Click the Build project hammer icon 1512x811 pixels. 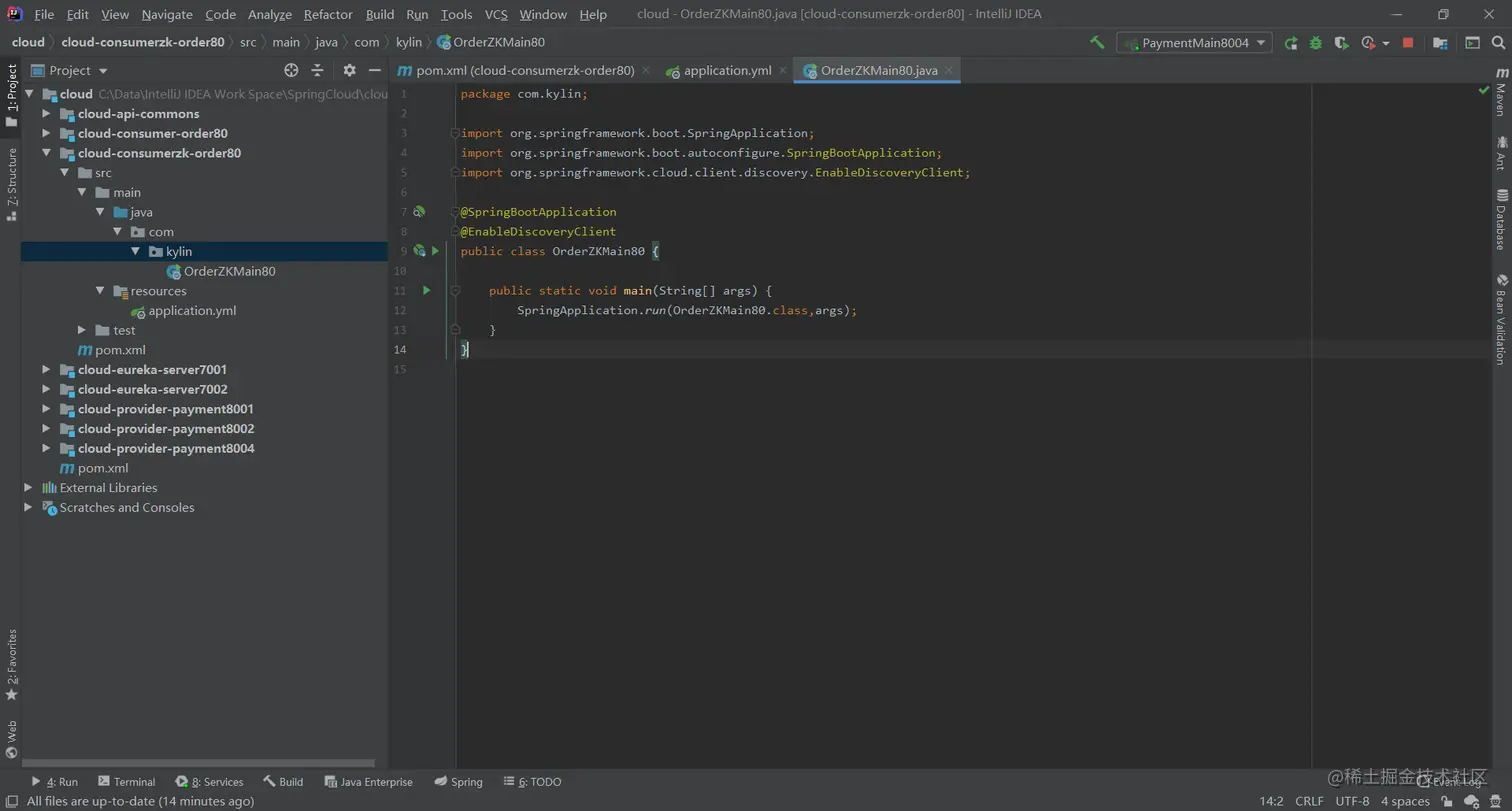point(1097,42)
